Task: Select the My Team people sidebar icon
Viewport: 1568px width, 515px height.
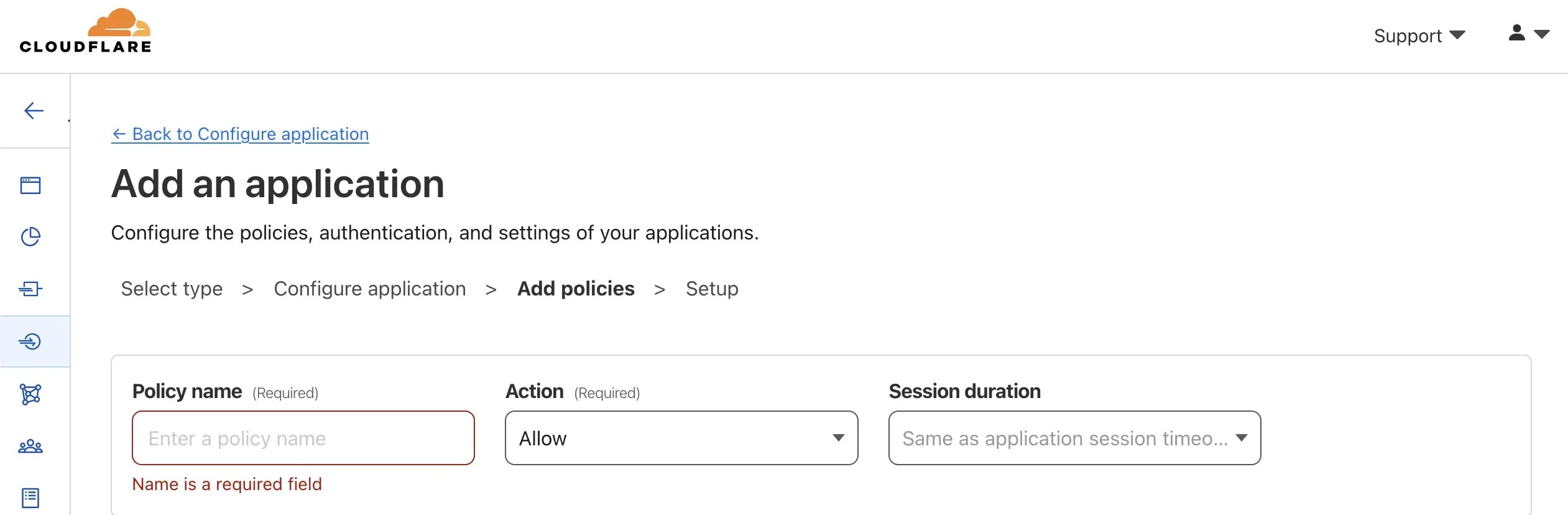Action: (x=31, y=445)
